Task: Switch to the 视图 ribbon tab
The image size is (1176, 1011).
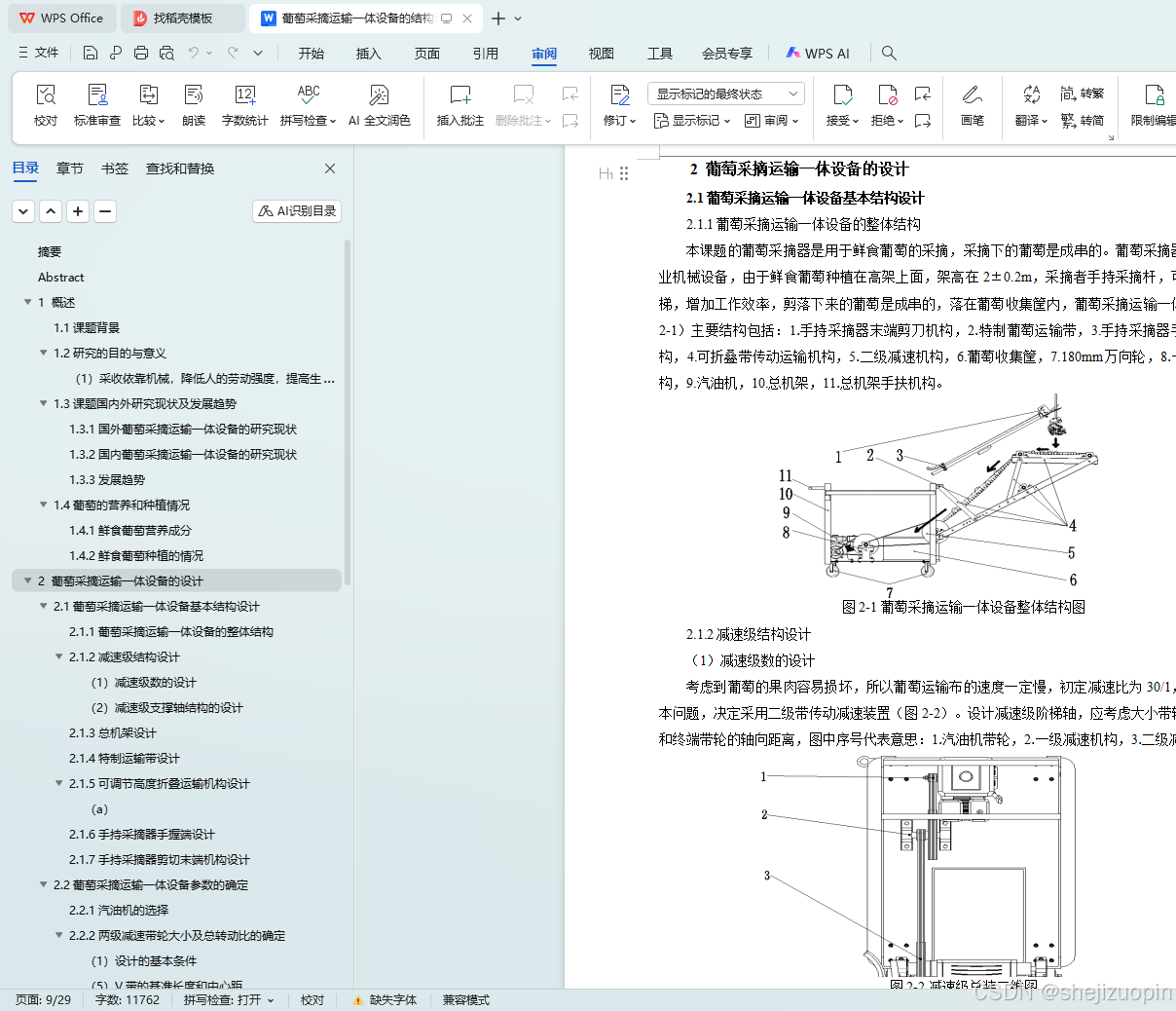Action: pos(602,54)
